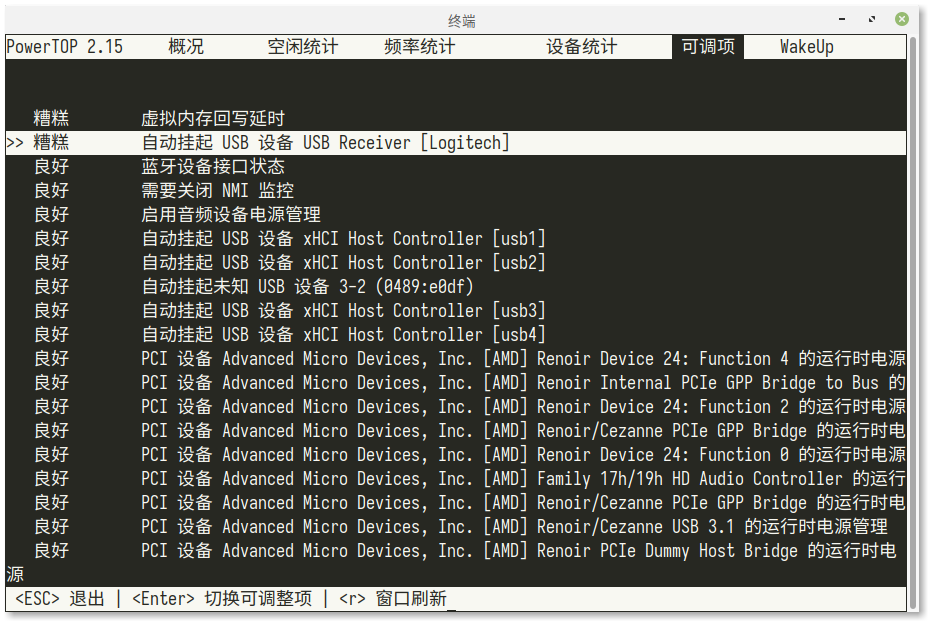Toggle the Logitech USB Receiver autosuspend row

tap(325, 143)
